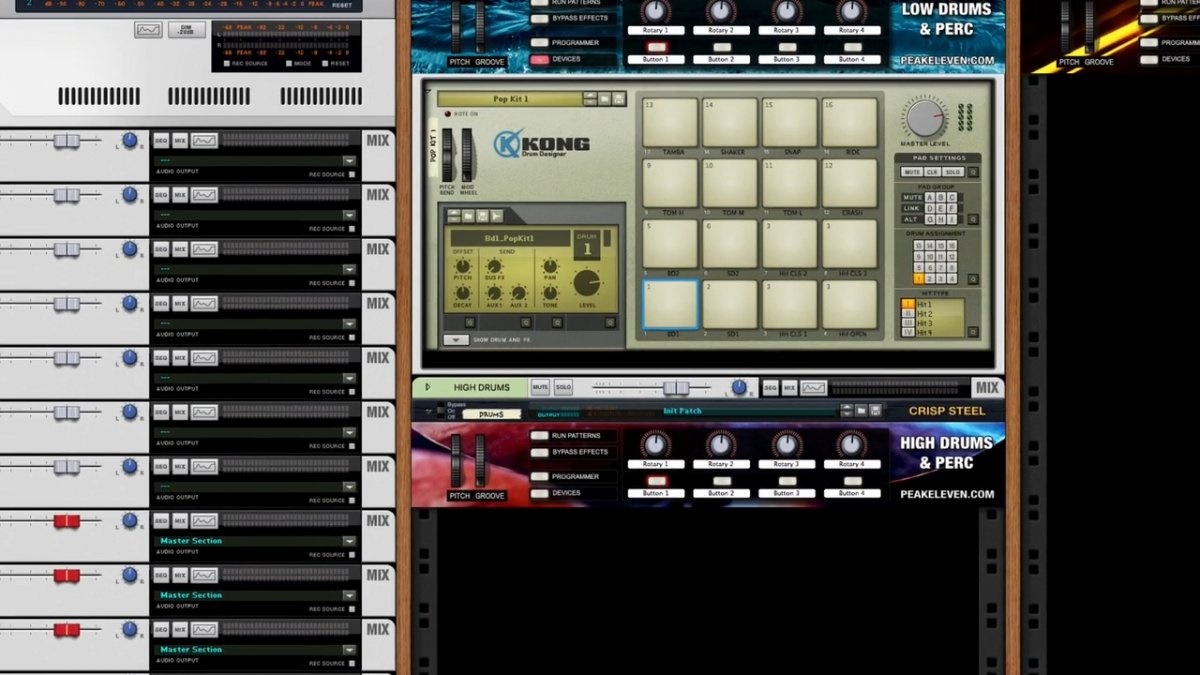This screenshot has width=1200, height=675.
Task: Browse patches in the Init Patch combinator
Action: pos(861,410)
